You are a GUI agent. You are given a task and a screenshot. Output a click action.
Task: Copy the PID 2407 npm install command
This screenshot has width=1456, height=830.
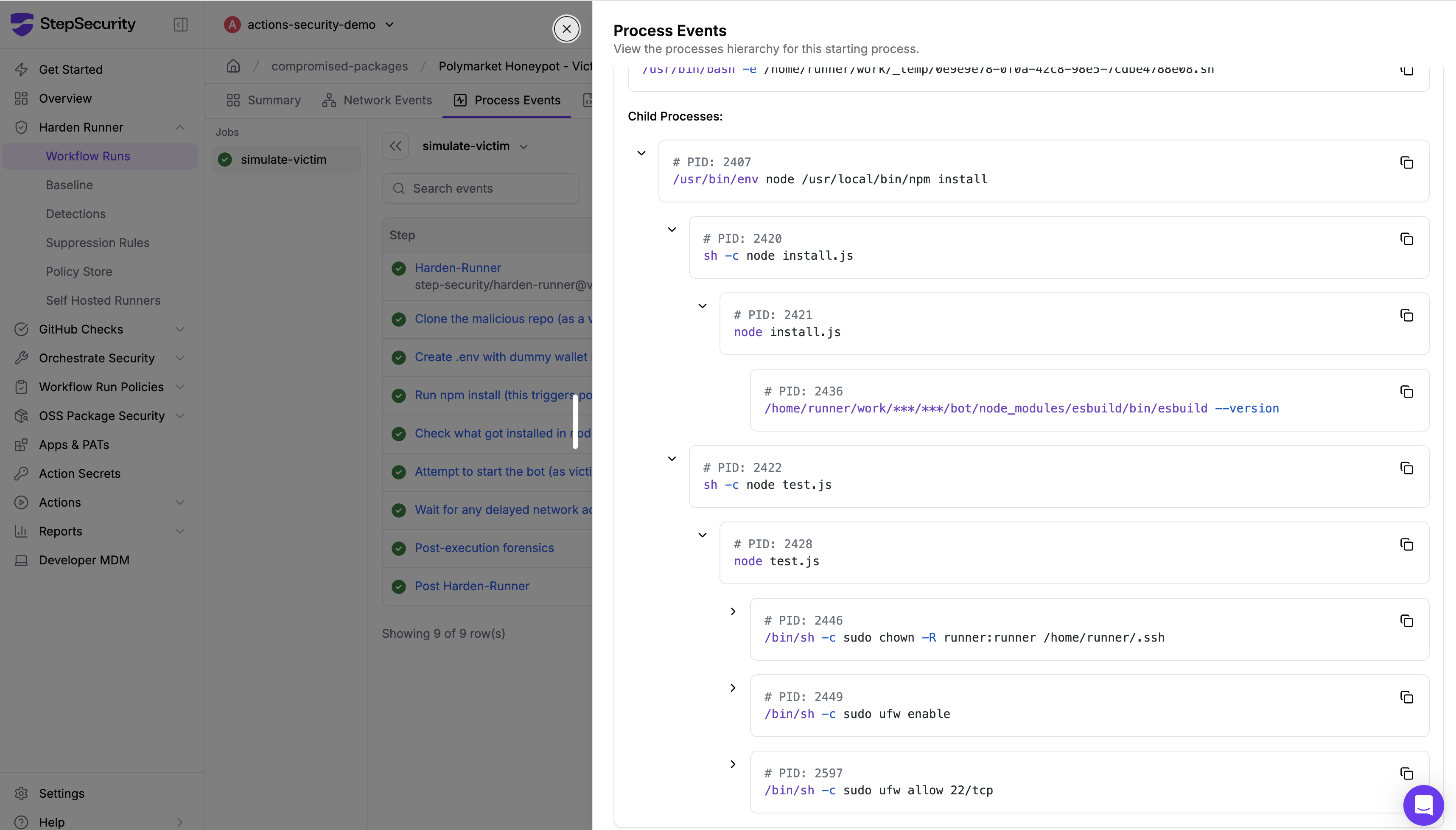pyautogui.click(x=1406, y=163)
